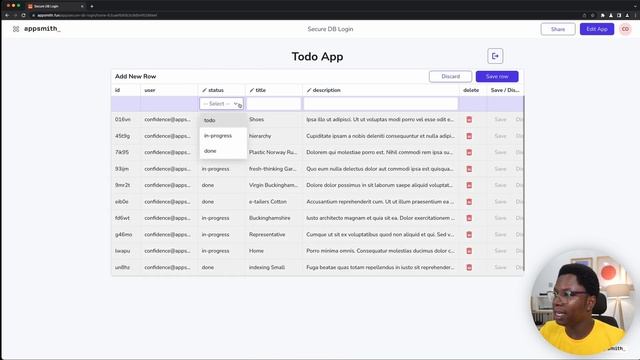Click the done status of the Virgin Buckingham row

click(207, 185)
